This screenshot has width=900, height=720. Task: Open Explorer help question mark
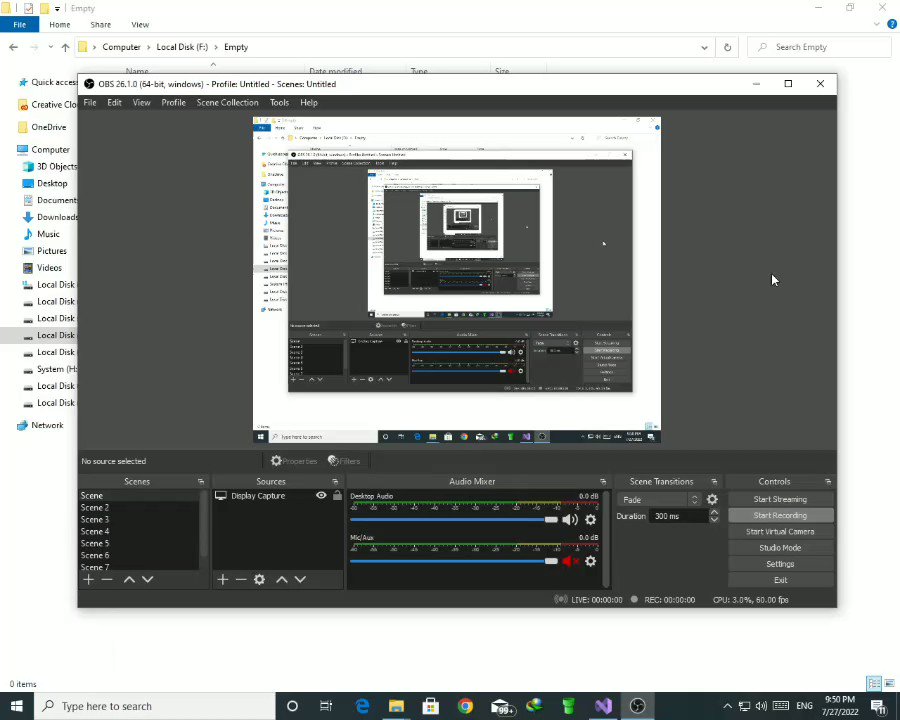pos(891,24)
